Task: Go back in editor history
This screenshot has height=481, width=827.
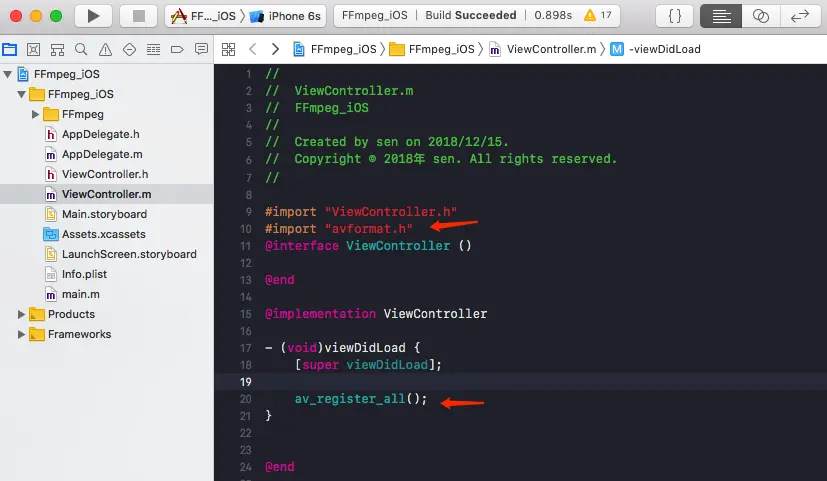Action: (253, 50)
